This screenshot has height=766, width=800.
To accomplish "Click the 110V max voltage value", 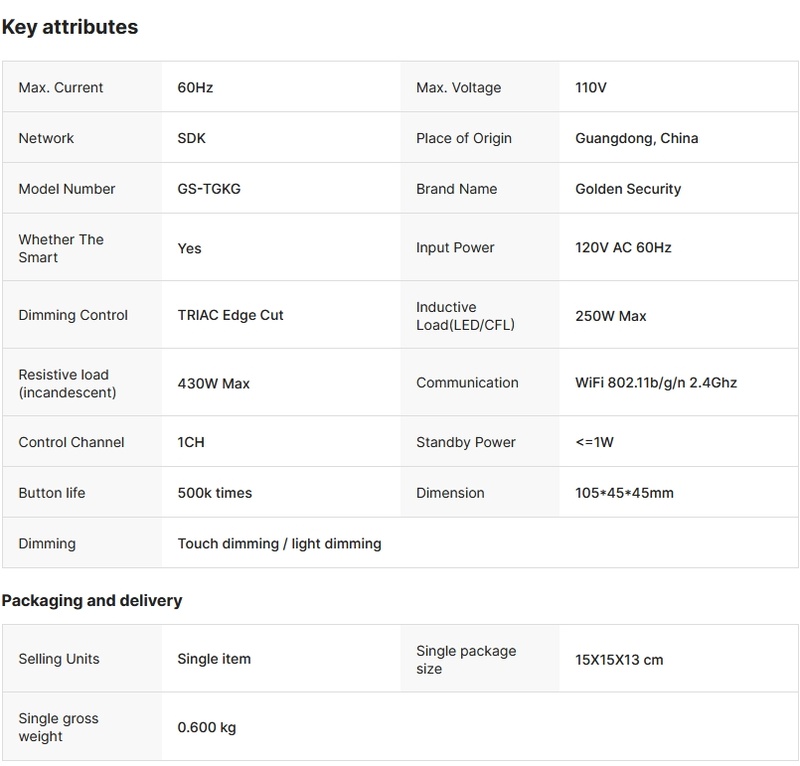I will (x=591, y=88).
